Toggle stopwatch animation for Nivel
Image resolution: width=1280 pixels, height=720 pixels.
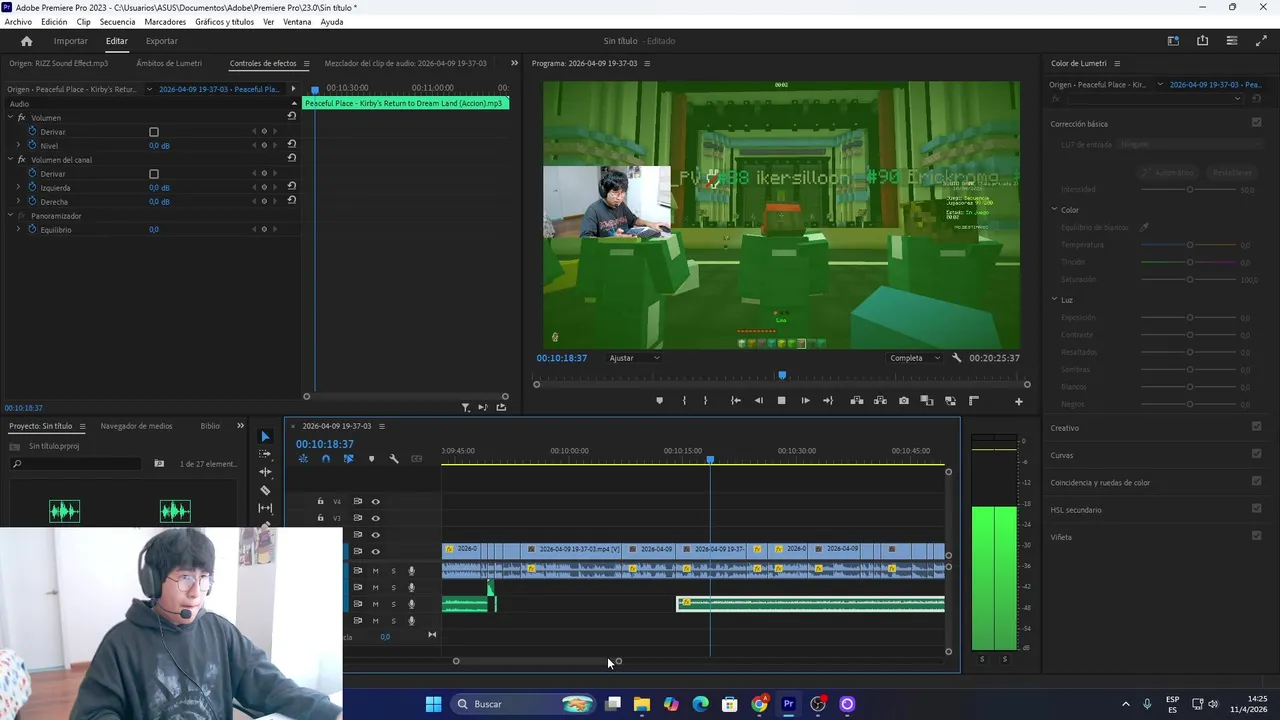(x=33, y=145)
